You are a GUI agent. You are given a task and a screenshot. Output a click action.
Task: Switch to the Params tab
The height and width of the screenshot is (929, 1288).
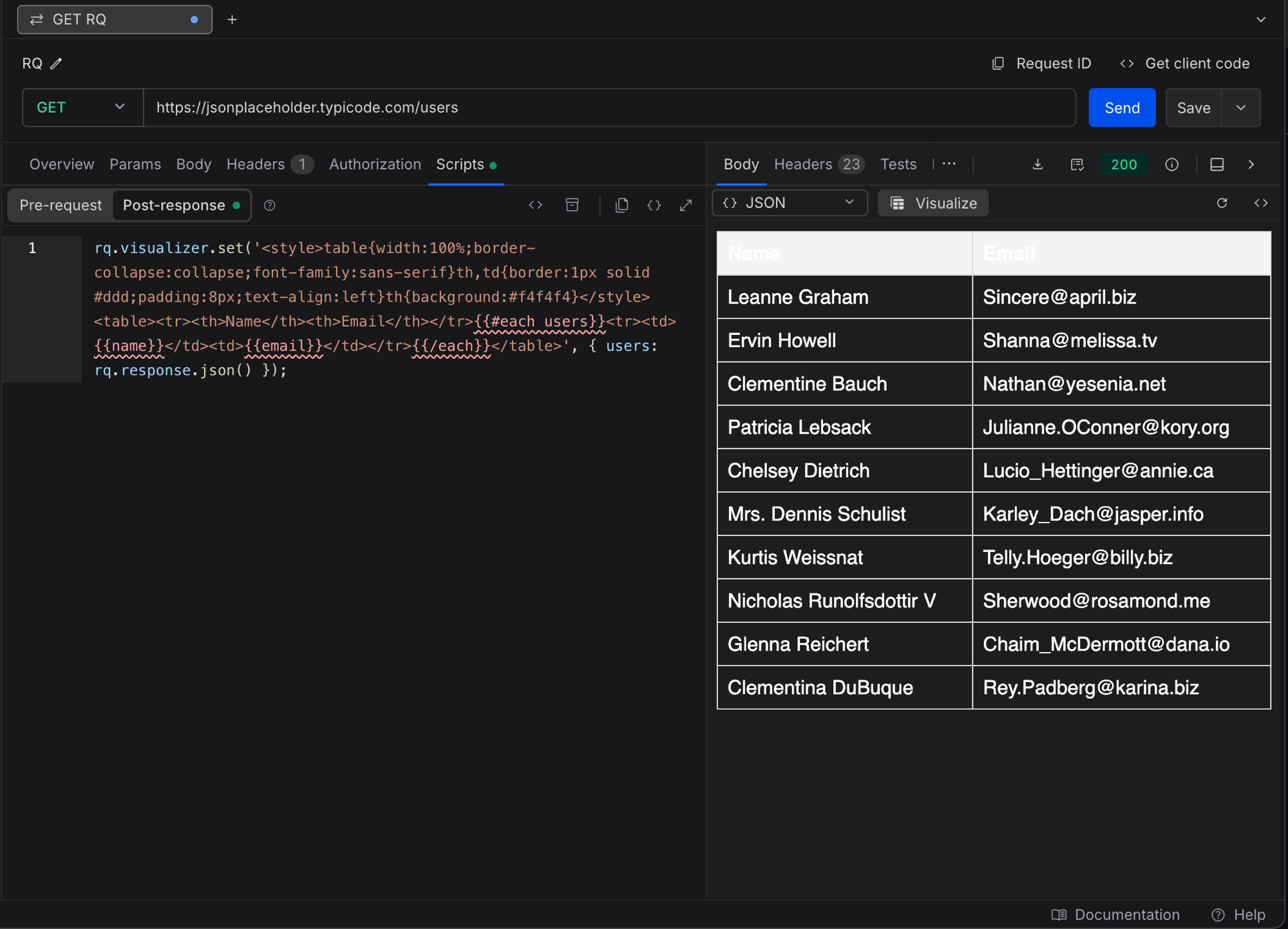(x=135, y=165)
